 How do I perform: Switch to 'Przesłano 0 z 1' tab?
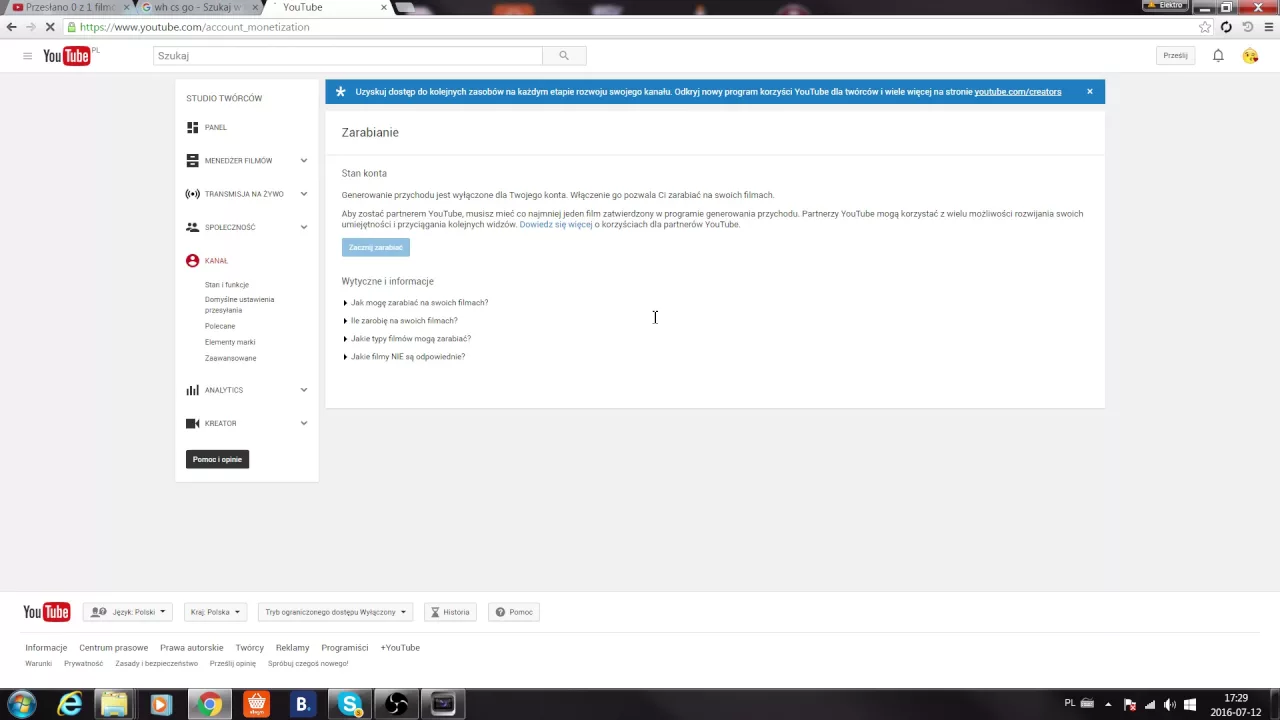[66, 7]
